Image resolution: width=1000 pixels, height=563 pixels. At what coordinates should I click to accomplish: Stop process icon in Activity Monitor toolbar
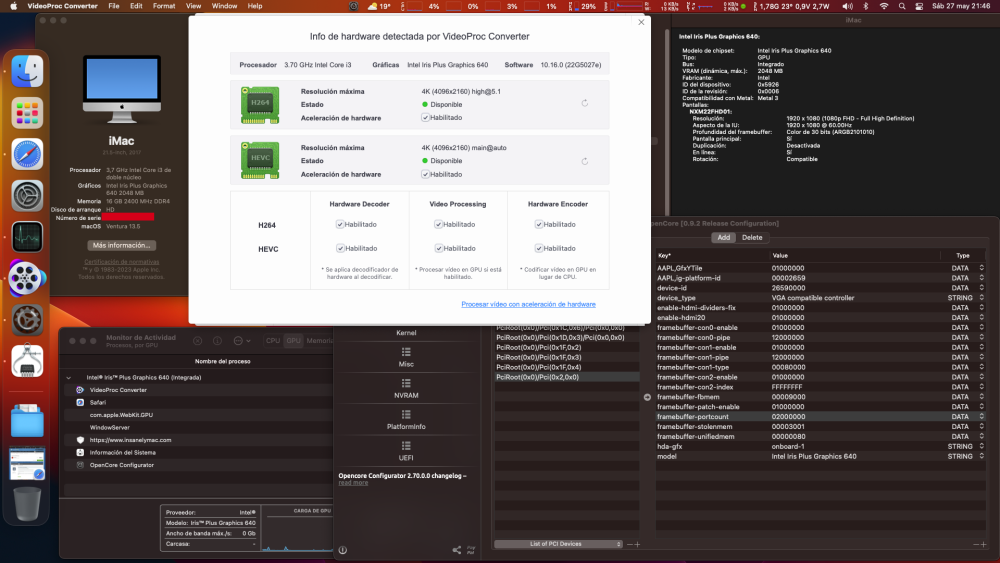point(198,341)
